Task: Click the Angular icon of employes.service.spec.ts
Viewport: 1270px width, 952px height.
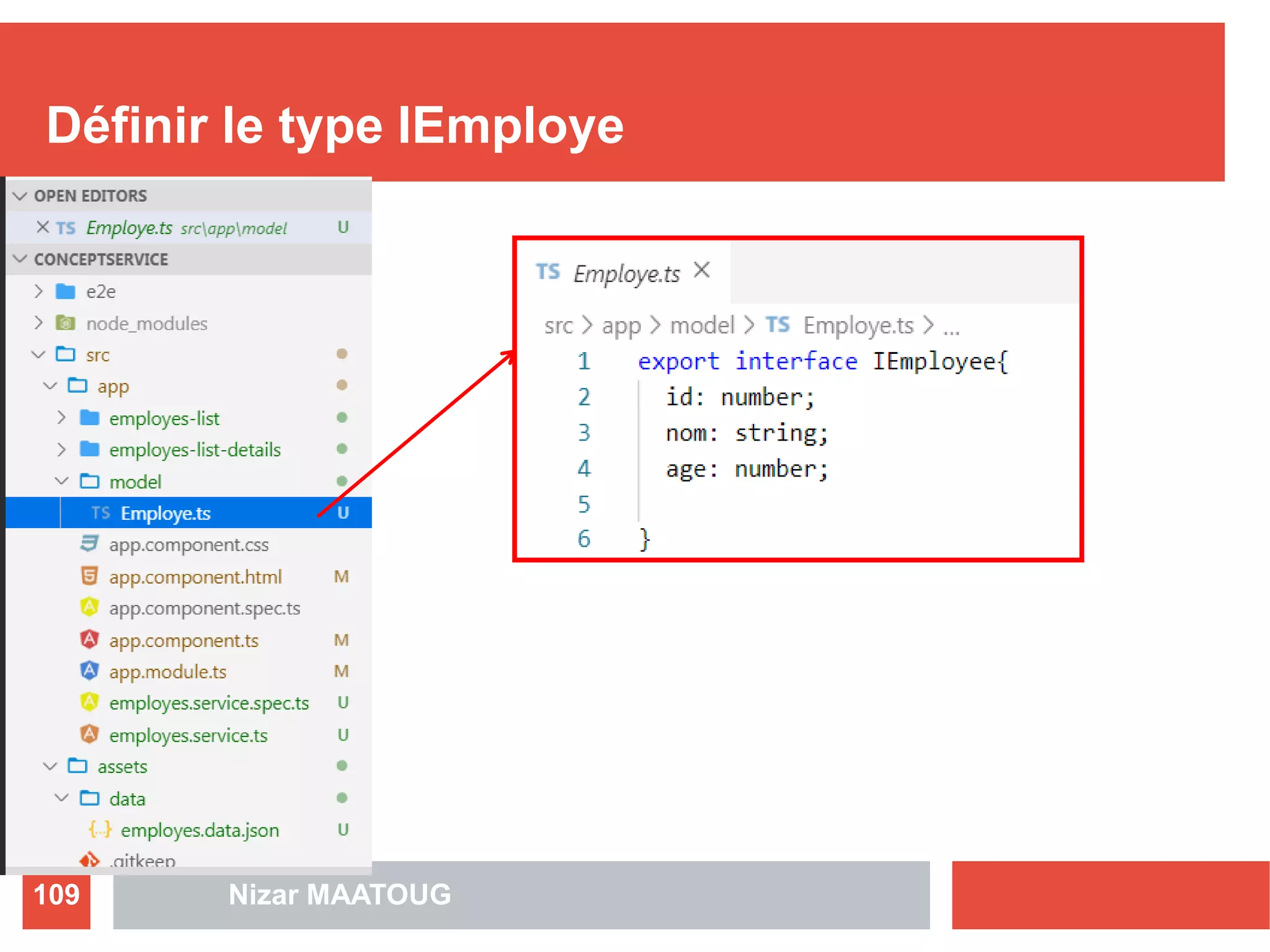Action: pos(89,702)
